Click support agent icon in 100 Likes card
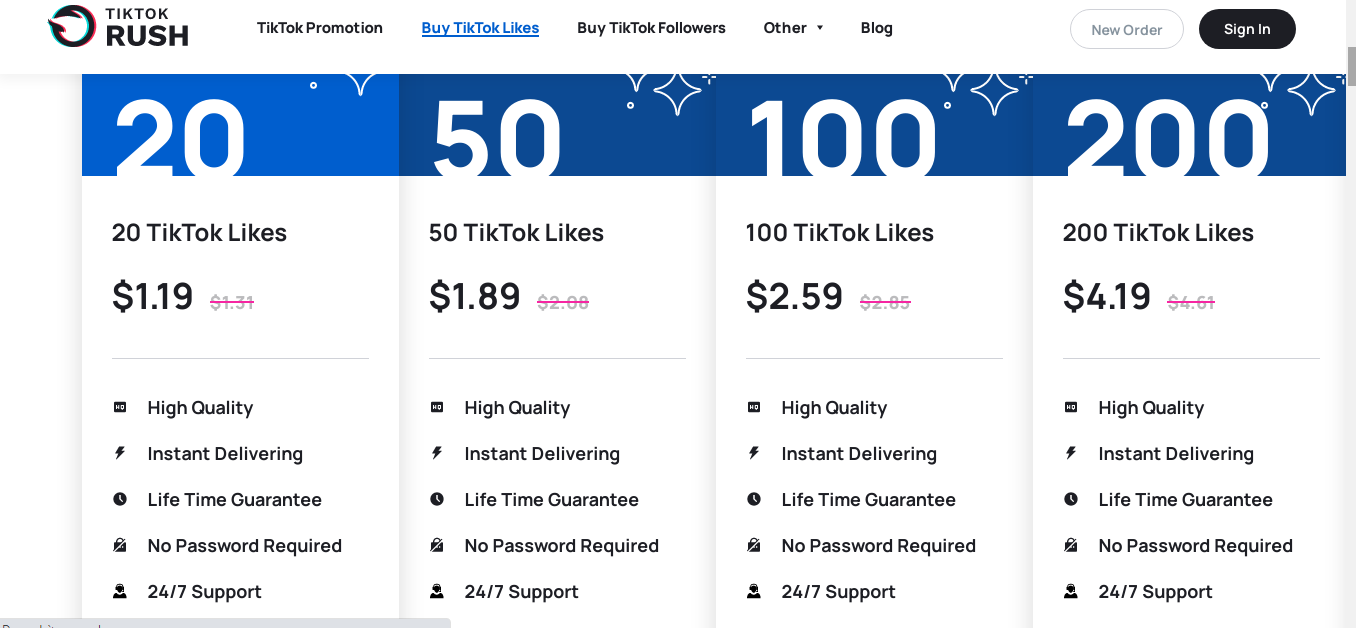1356x628 pixels. click(x=754, y=591)
